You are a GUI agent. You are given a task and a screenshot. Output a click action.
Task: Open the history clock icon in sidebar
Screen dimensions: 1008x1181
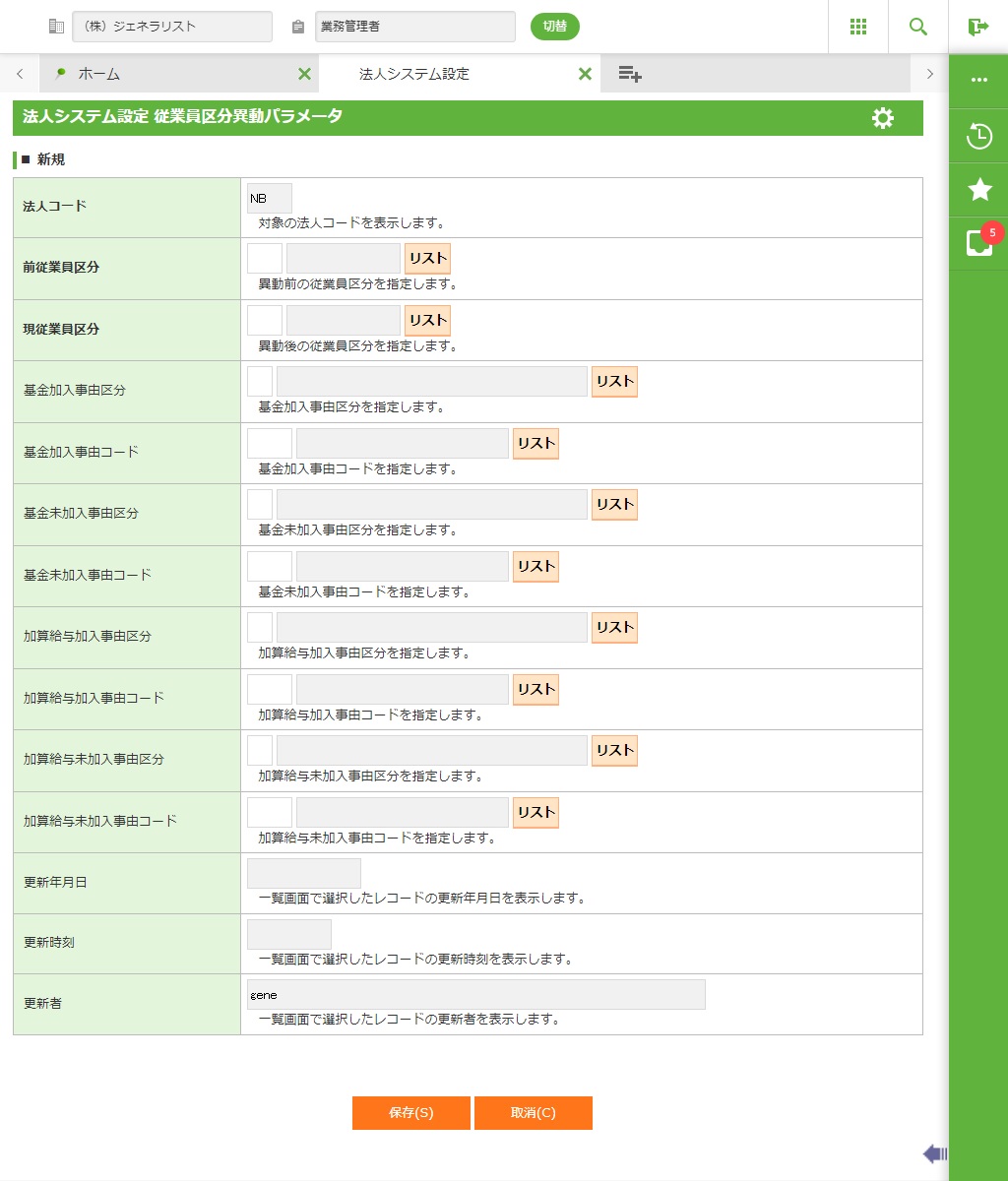point(978,136)
